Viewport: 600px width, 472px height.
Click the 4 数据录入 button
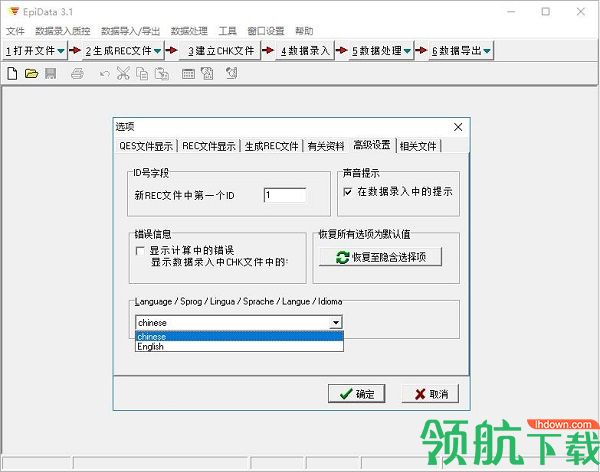click(x=305, y=51)
